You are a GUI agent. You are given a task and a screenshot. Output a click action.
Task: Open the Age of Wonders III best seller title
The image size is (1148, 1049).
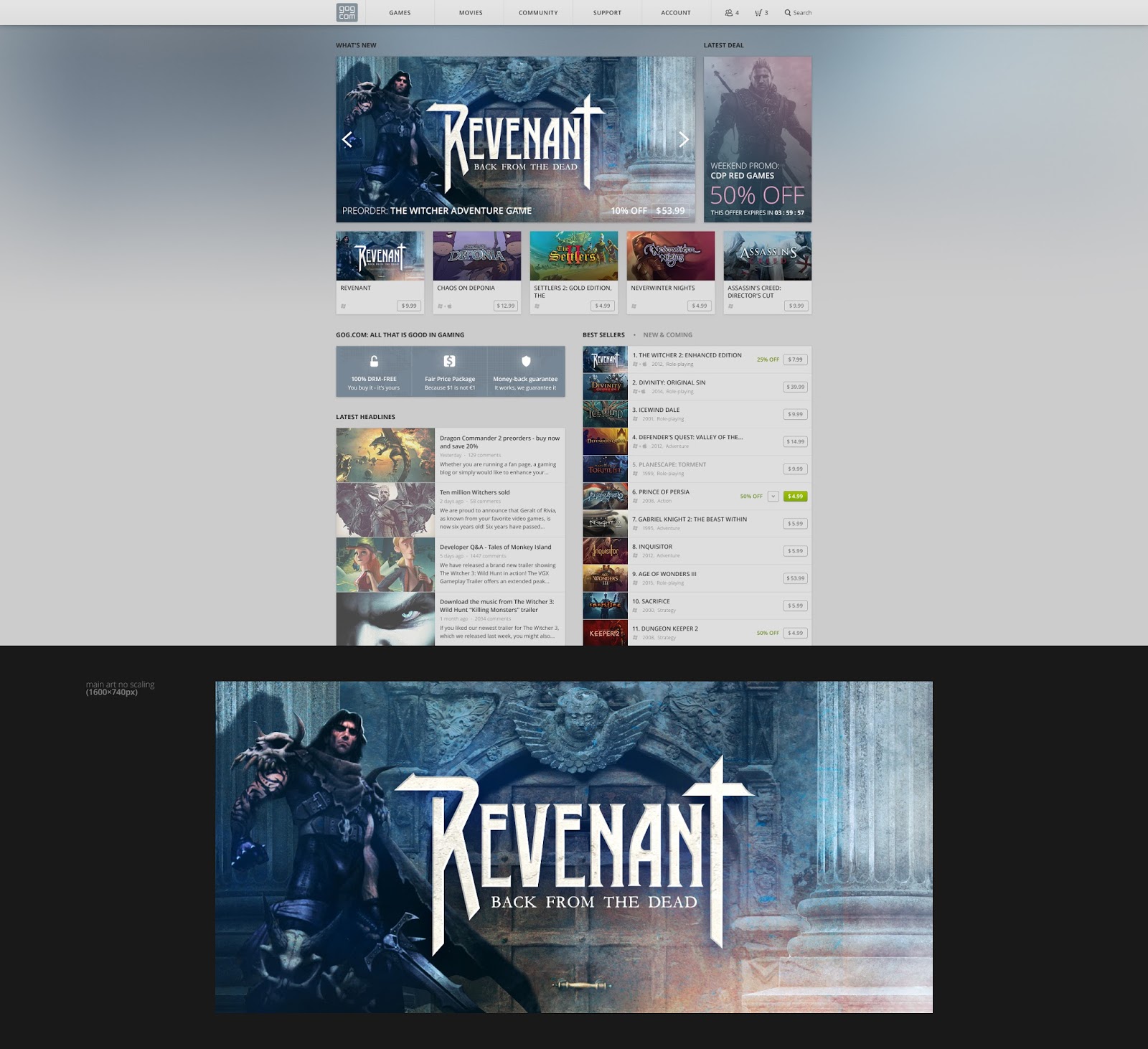click(x=664, y=574)
